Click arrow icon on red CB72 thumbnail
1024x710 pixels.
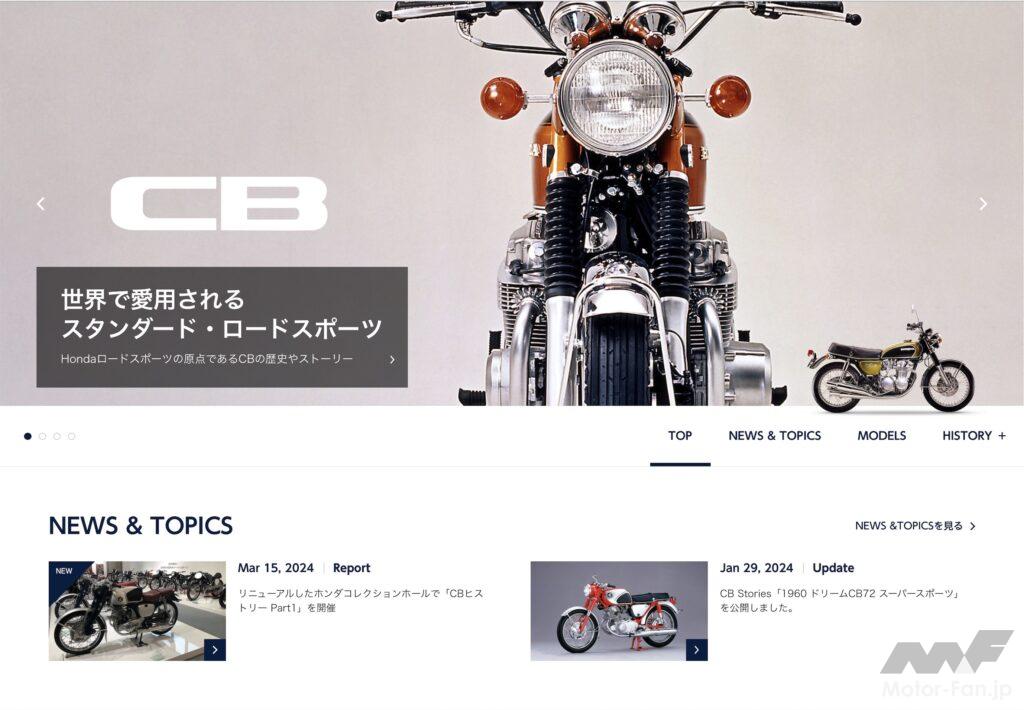[x=697, y=650]
